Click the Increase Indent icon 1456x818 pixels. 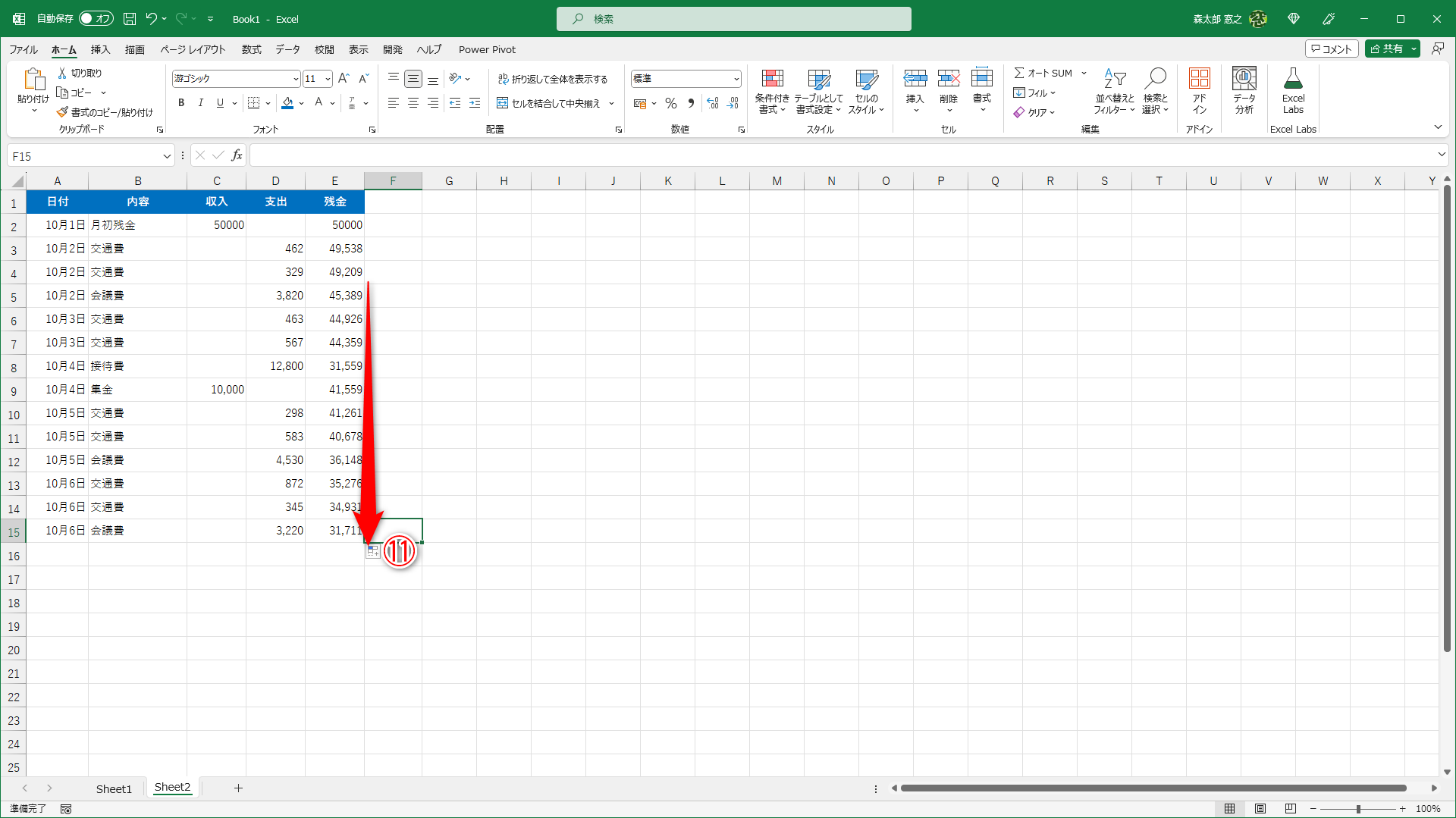[x=475, y=103]
